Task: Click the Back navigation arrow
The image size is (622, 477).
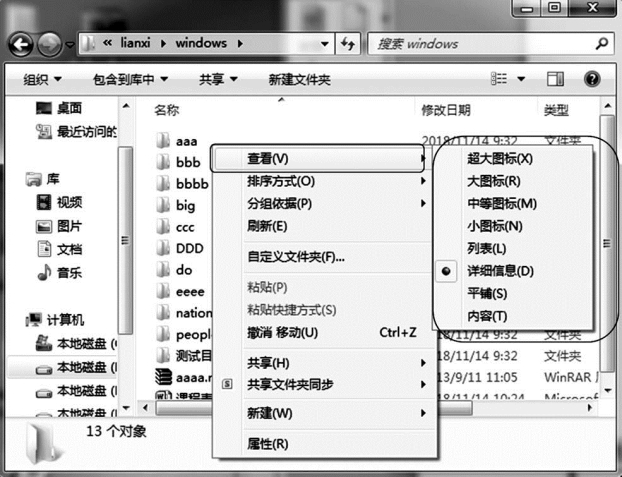Action: (21, 44)
